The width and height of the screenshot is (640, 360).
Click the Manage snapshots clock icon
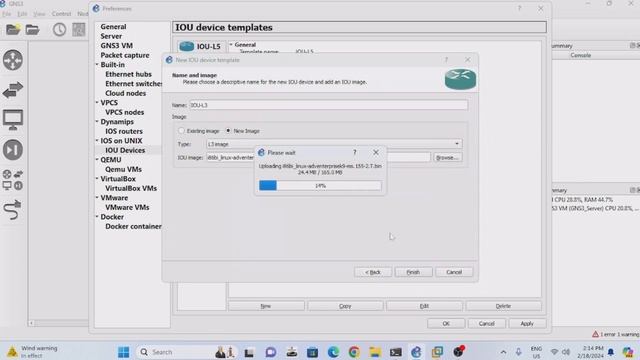click(x=59, y=29)
